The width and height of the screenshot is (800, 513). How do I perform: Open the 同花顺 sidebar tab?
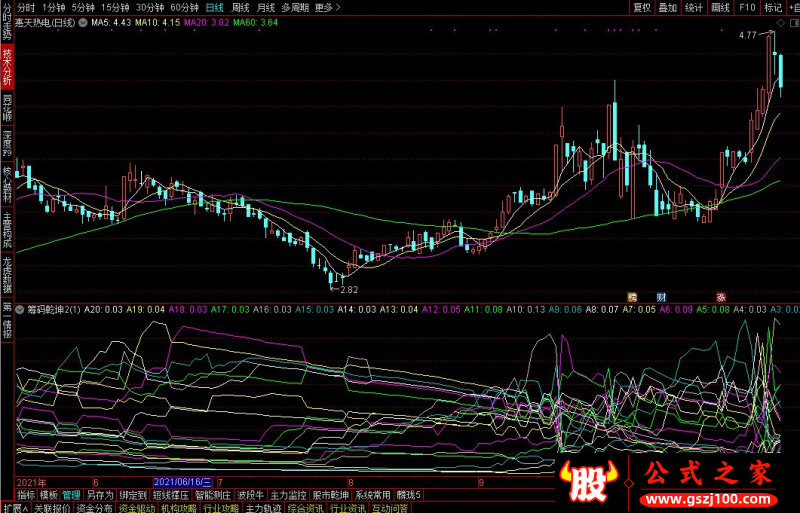pyautogui.click(x=7, y=107)
